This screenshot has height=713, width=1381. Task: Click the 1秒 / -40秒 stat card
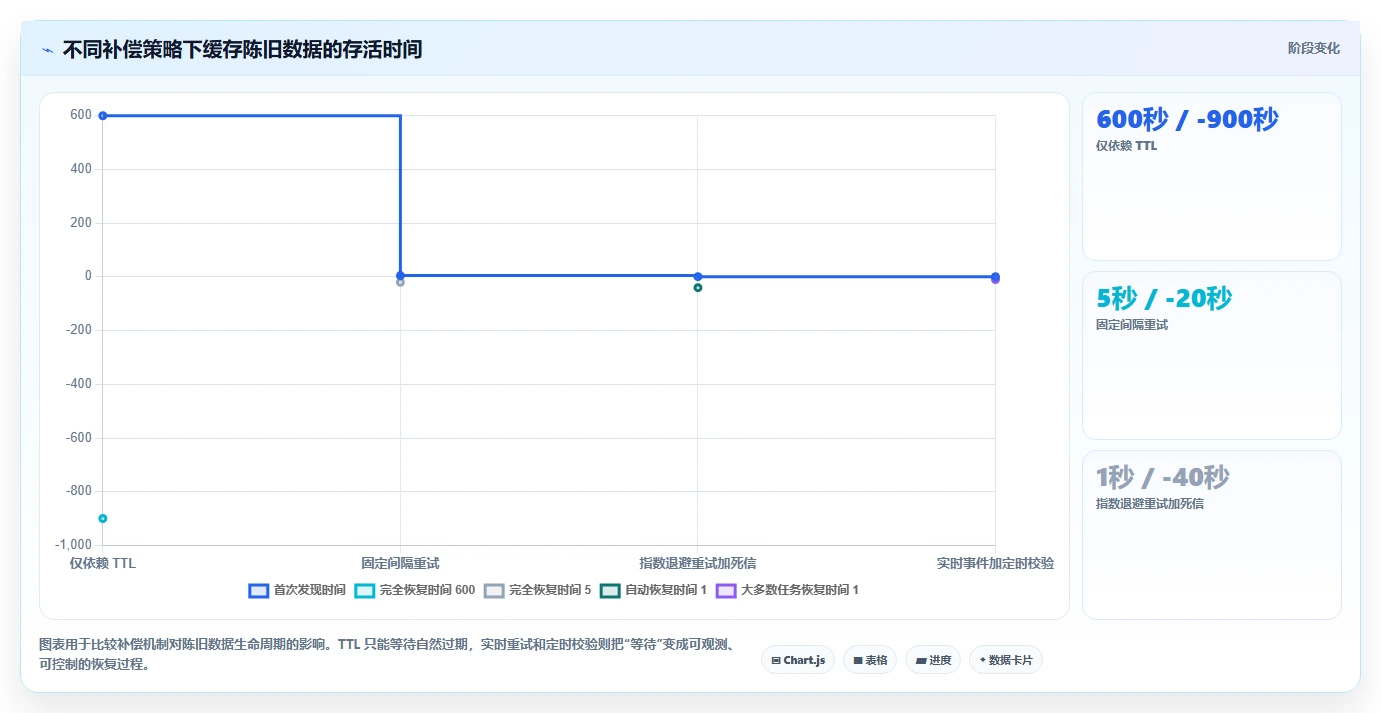click(x=1212, y=535)
